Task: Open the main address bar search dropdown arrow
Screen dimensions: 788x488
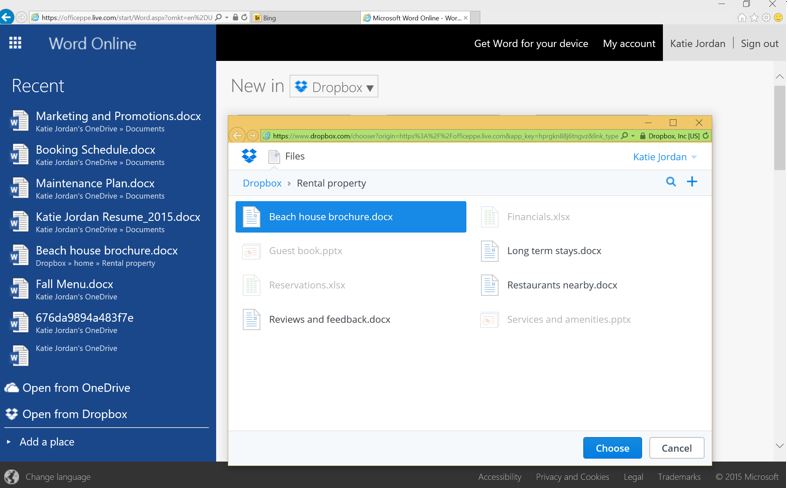Action: click(x=227, y=17)
